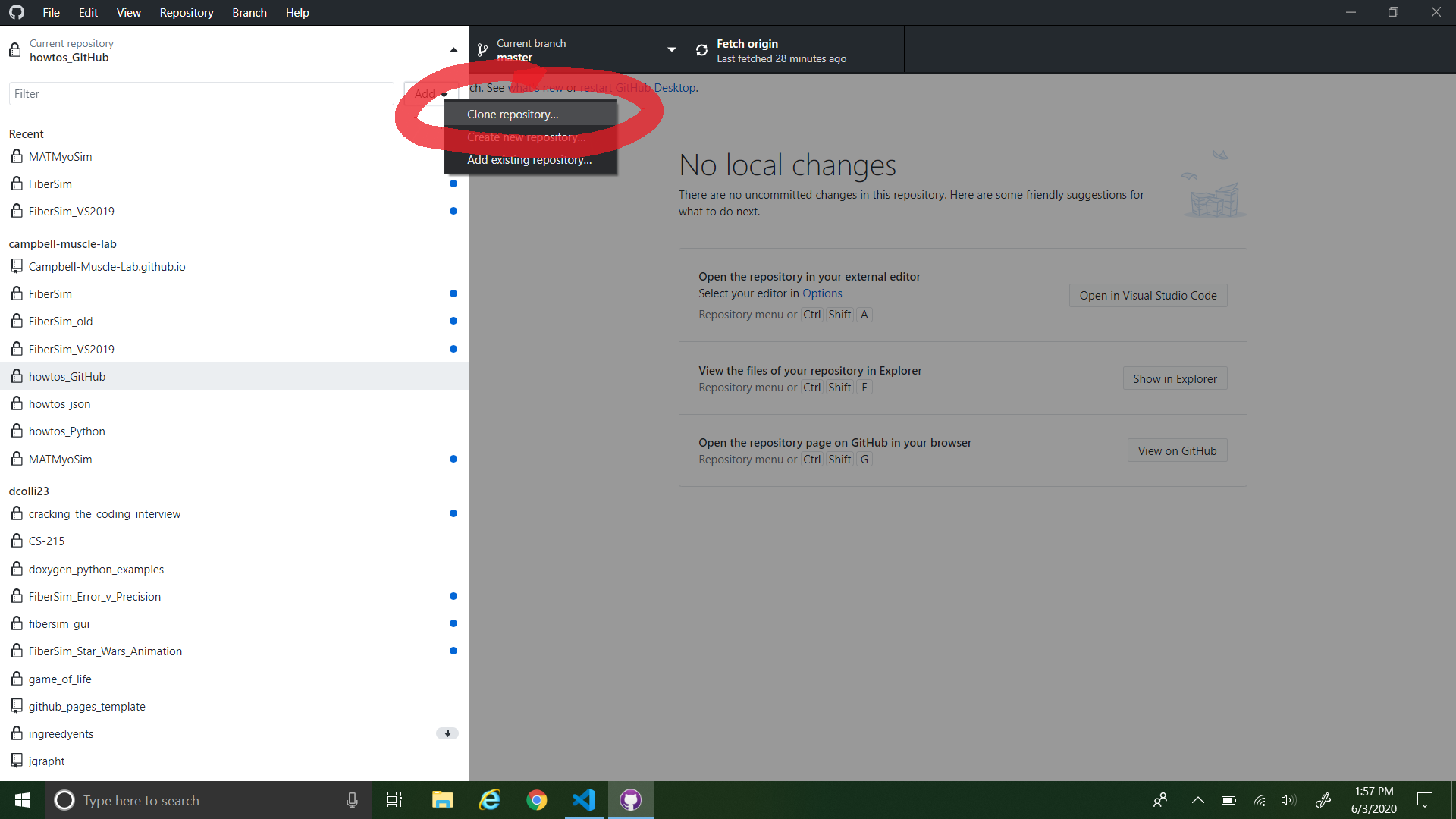Select Campbell-Muscle-Lab.github.io repository
The height and width of the screenshot is (819, 1456).
(x=234, y=266)
